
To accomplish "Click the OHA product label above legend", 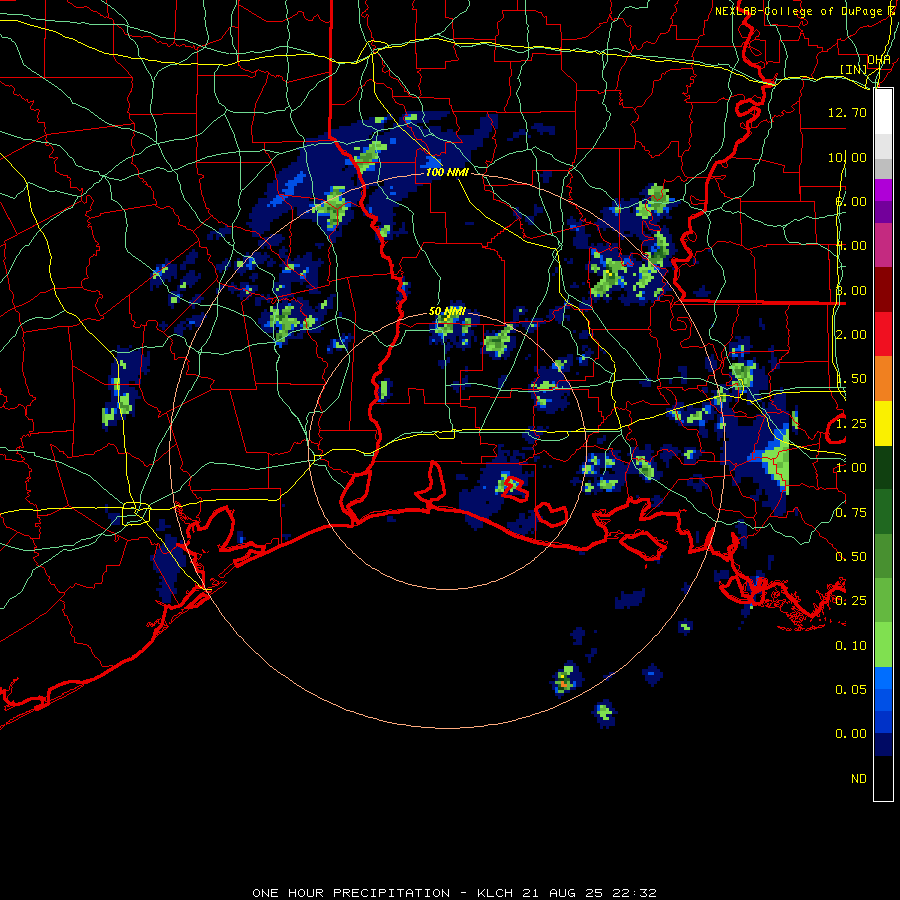I will tap(879, 60).
